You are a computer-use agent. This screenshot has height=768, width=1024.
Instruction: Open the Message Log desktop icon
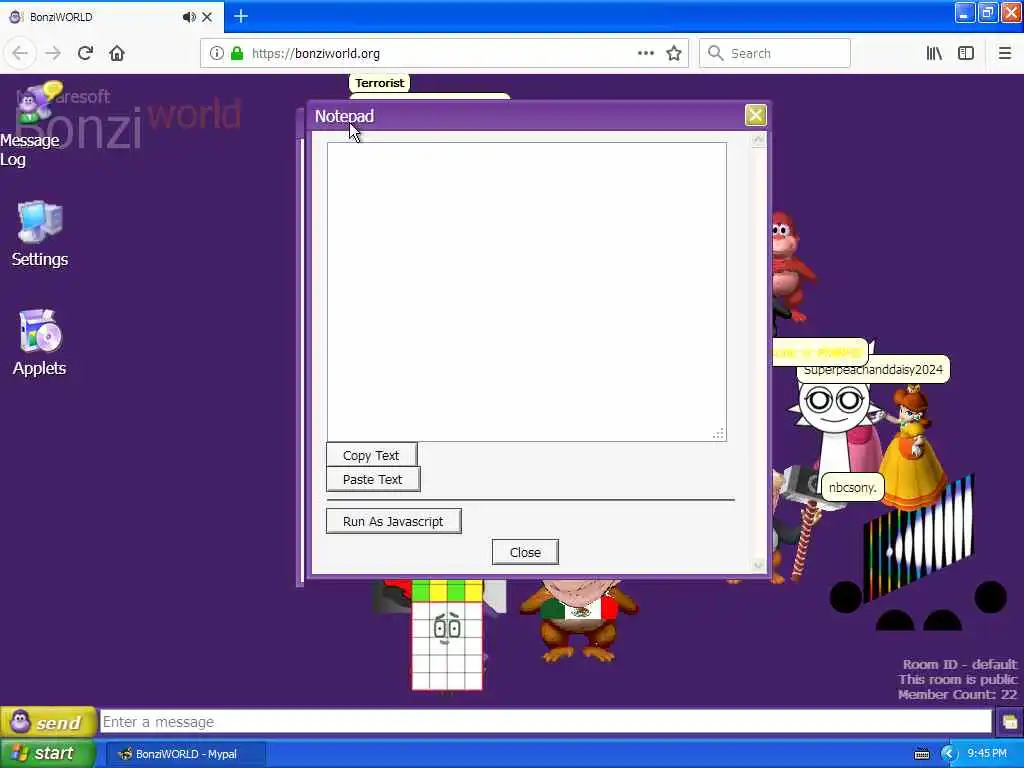[31, 124]
